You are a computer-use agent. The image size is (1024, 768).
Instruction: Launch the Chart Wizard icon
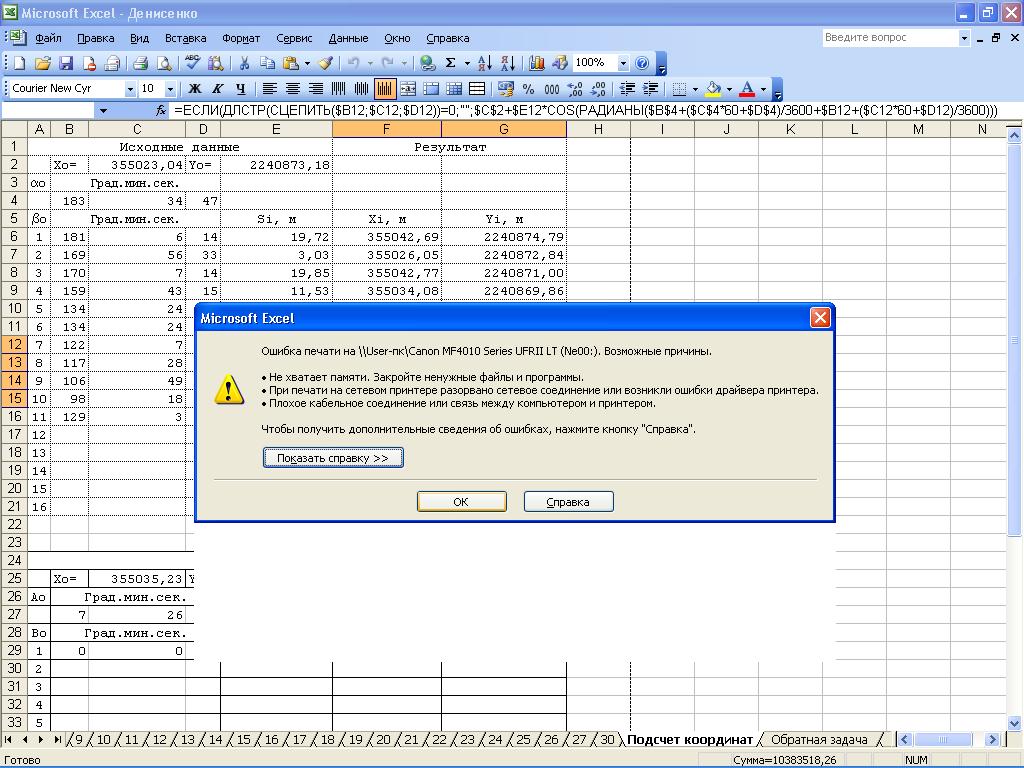536,63
